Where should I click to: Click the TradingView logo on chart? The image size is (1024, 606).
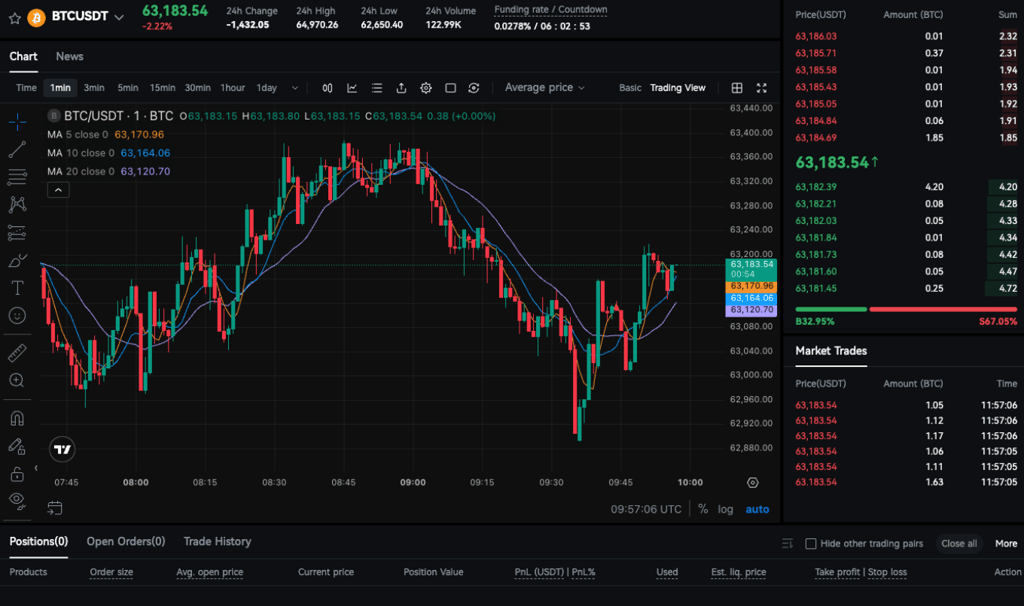(62, 449)
